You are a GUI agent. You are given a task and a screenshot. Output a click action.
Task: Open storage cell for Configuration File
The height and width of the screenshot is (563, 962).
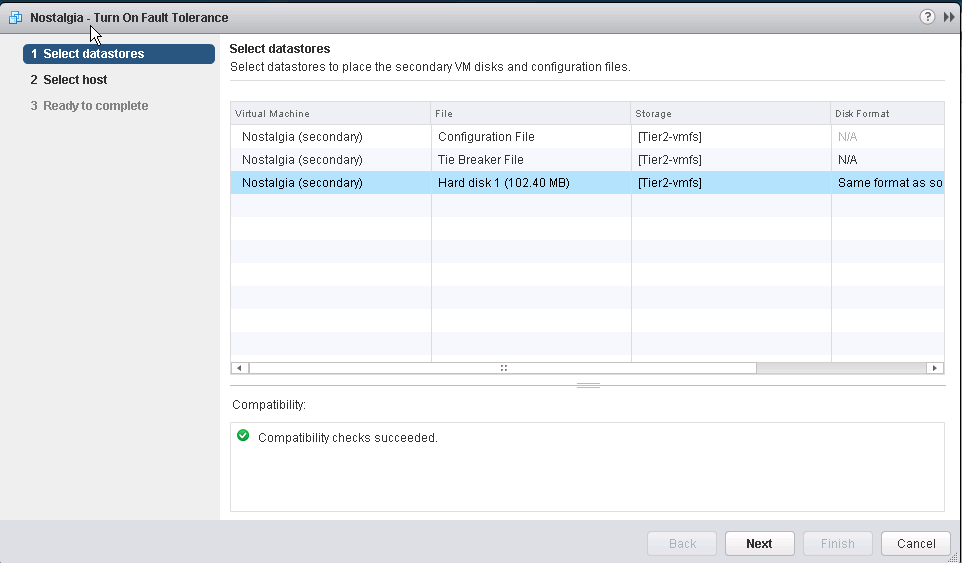tap(731, 137)
